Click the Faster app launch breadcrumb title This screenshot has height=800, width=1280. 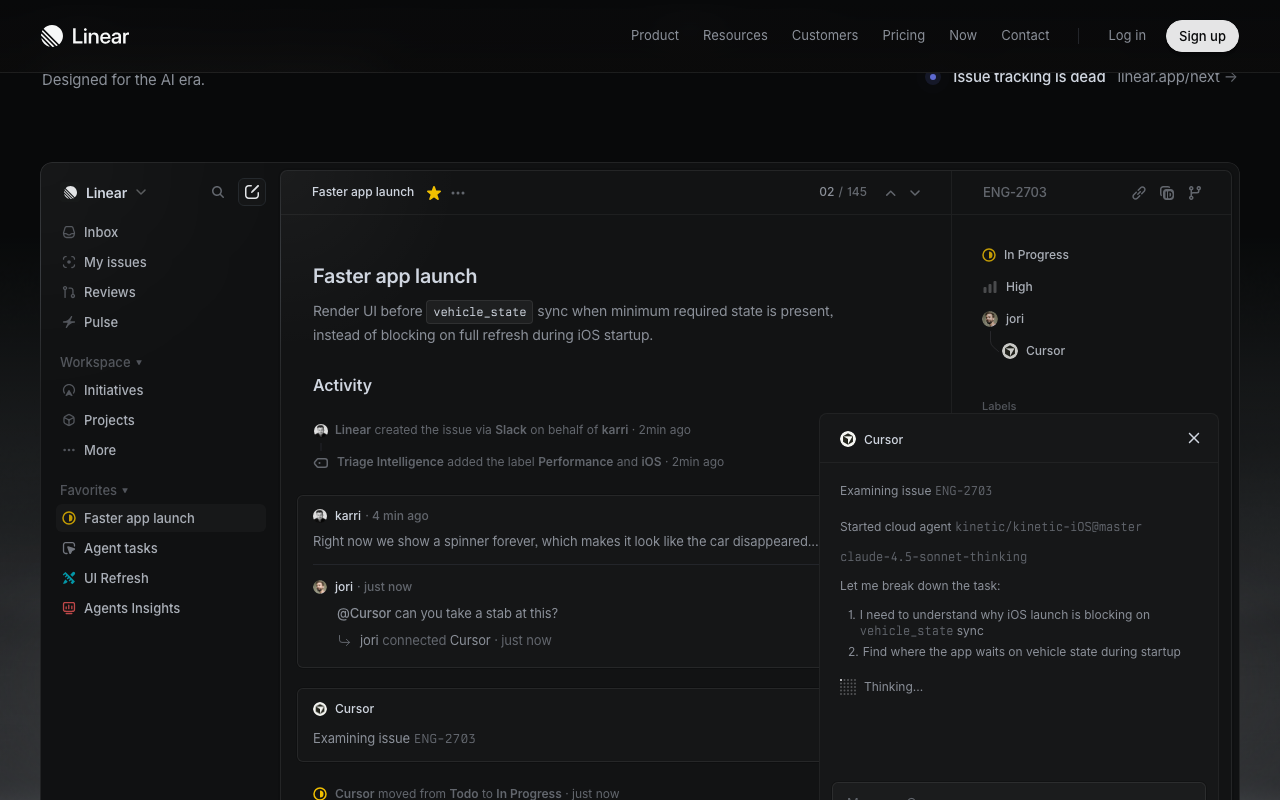[x=363, y=192]
